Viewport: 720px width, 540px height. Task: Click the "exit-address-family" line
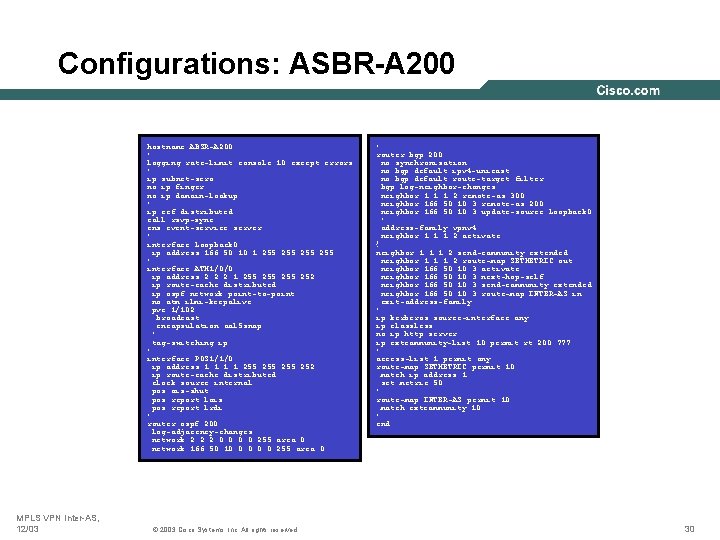coord(426,302)
